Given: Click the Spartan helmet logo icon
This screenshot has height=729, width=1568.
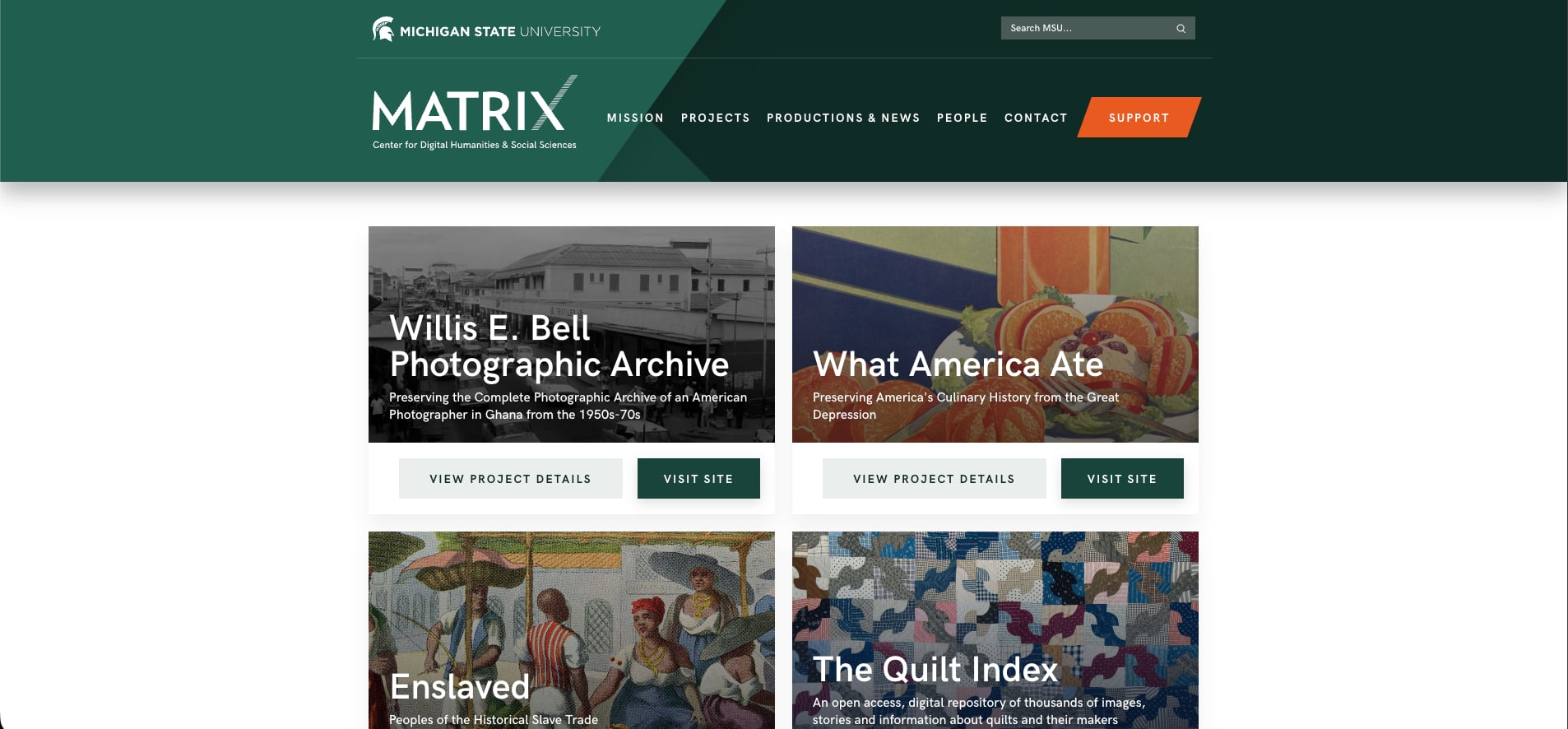Looking at the screenshot, I should (383, 30).
